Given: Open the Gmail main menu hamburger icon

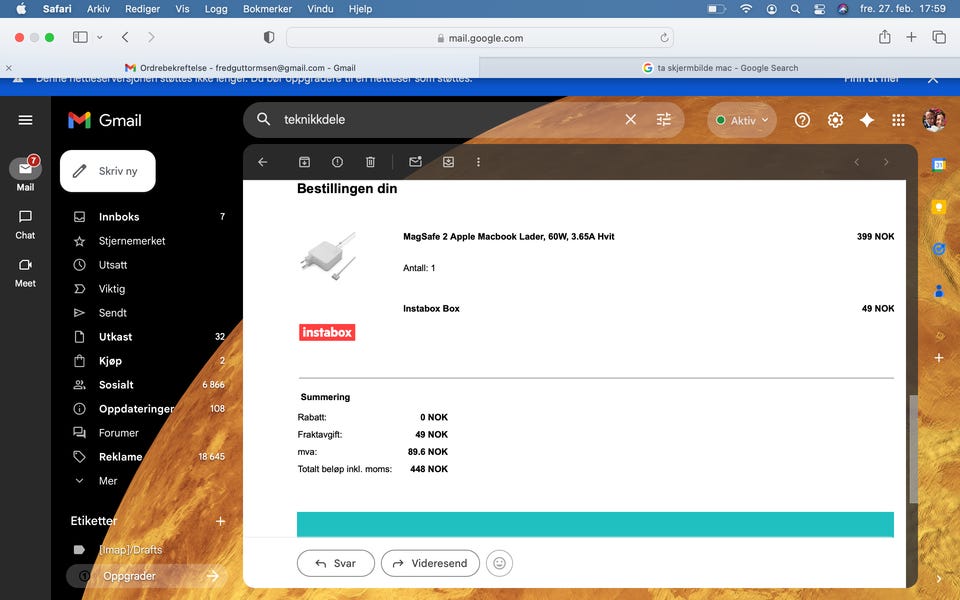Looking at the screenshot, I should click(25, 120).
